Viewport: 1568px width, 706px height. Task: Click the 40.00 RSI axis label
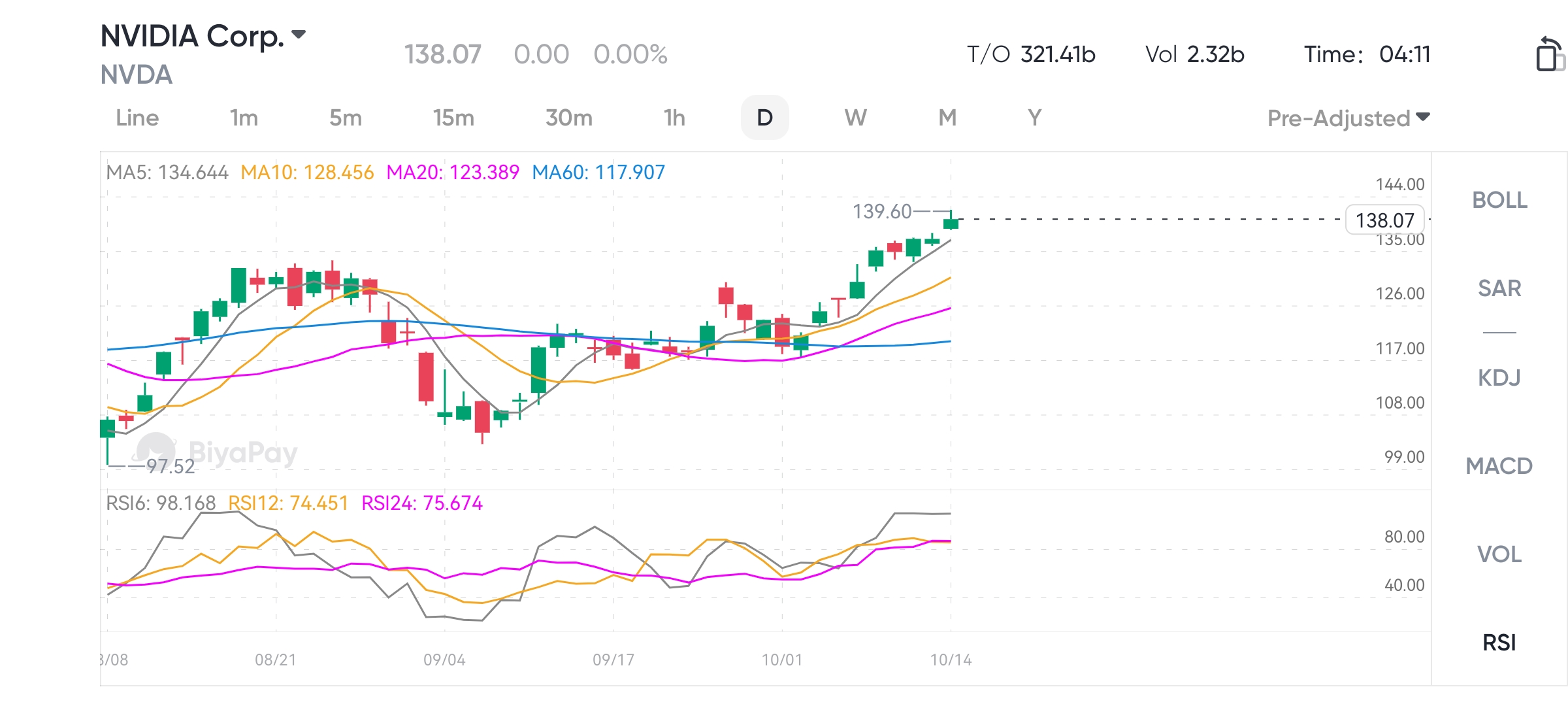(x=1405, y=585)
